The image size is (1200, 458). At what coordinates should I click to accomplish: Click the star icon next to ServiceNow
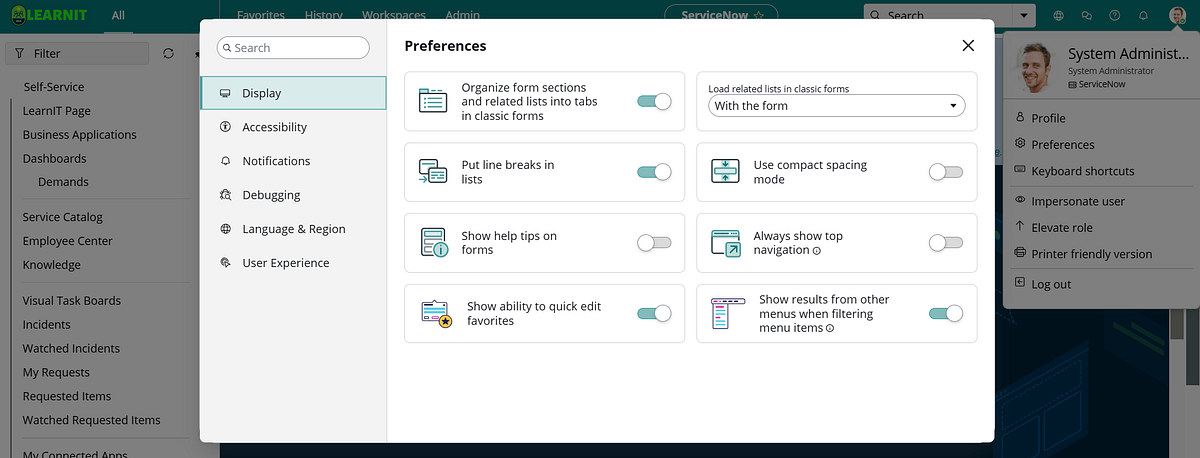759,16
